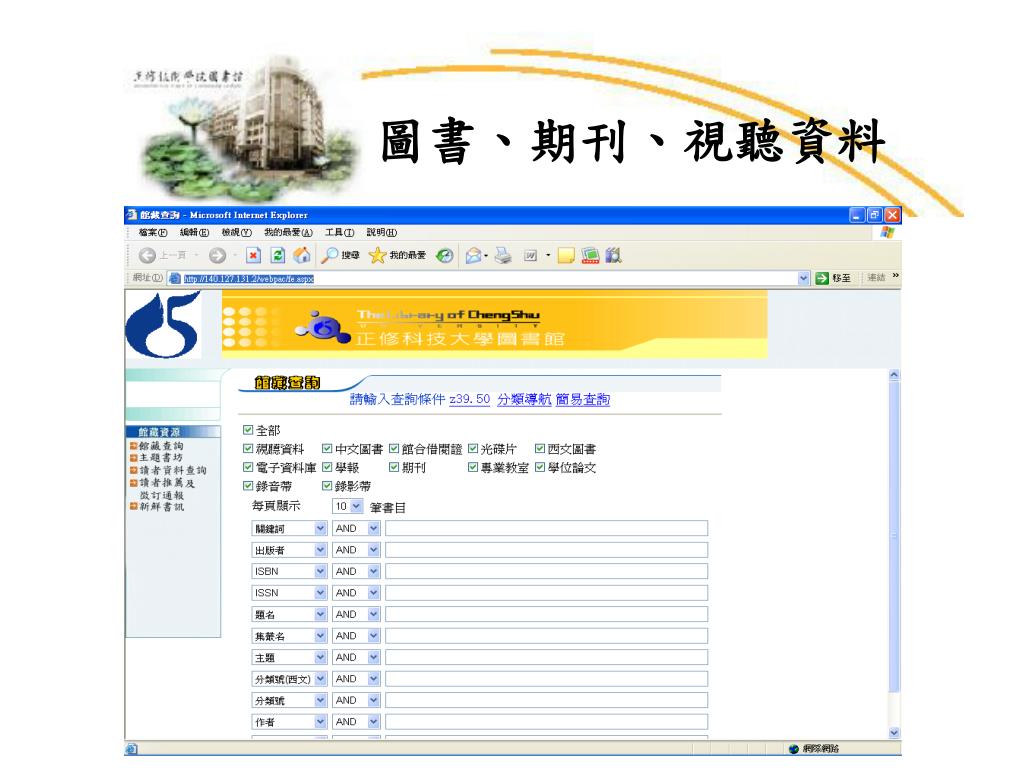
Task: Toggle the 電子資料庫 checkbox
Action: pos(248,467)
